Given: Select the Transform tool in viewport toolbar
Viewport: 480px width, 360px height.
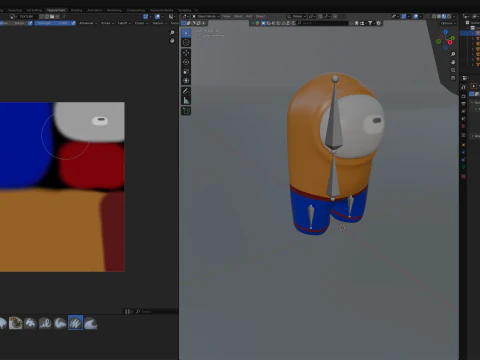Looking at the screenshot, I should click(x=186, y=81).
